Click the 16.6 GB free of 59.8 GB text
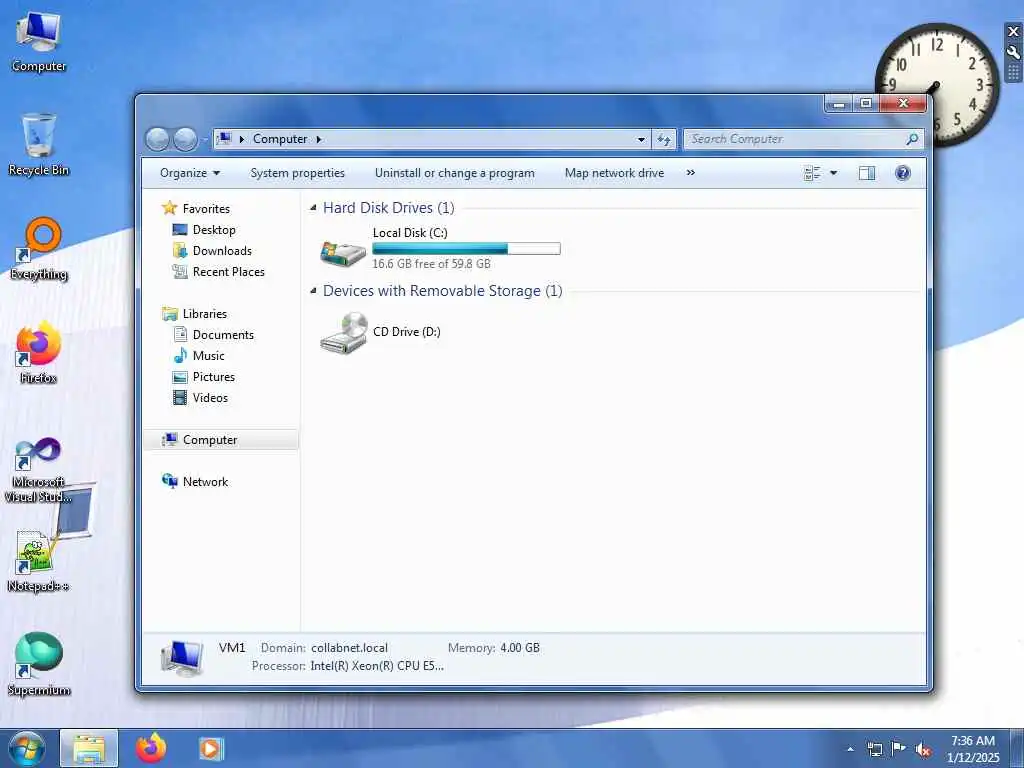The height and width of the screenshot is (768, 1024). coord(431,264)
